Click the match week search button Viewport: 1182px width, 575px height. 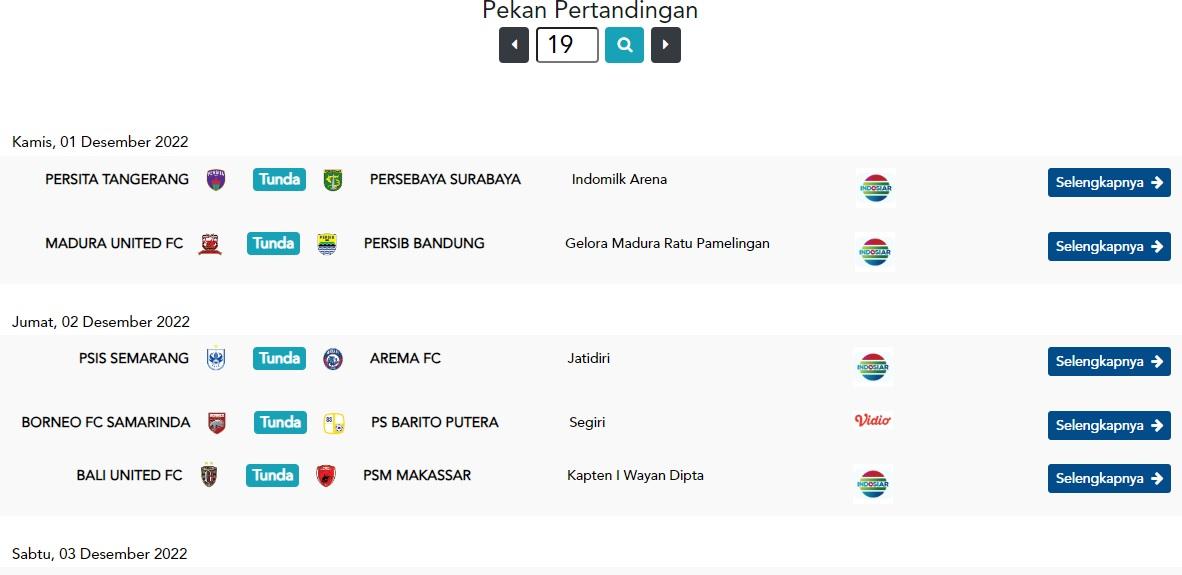[x=624, y=45]
